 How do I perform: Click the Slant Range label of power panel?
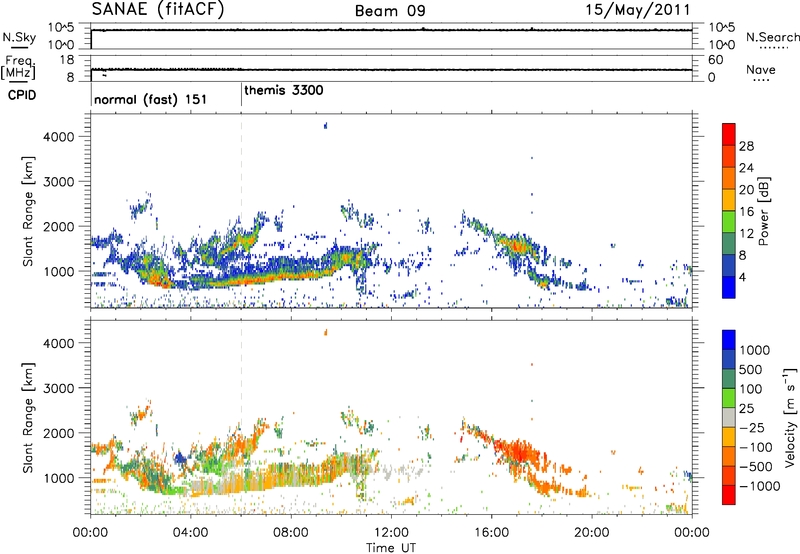(x=28, y=211)
